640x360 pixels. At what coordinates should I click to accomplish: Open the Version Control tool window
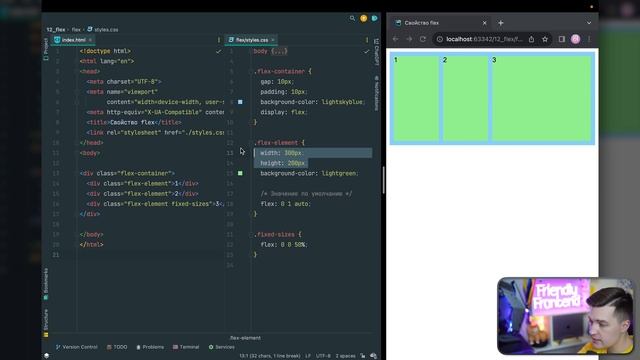77,347
